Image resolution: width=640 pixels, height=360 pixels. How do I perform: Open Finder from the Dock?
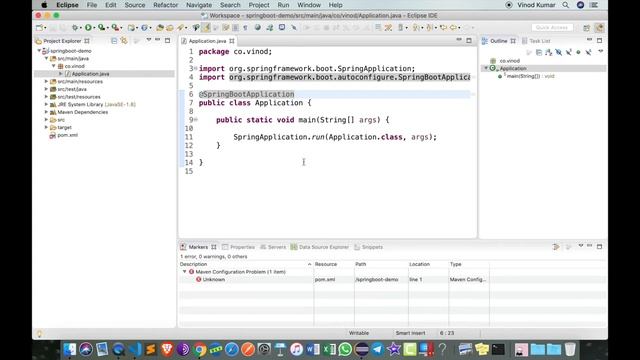(x=70, y=349)
